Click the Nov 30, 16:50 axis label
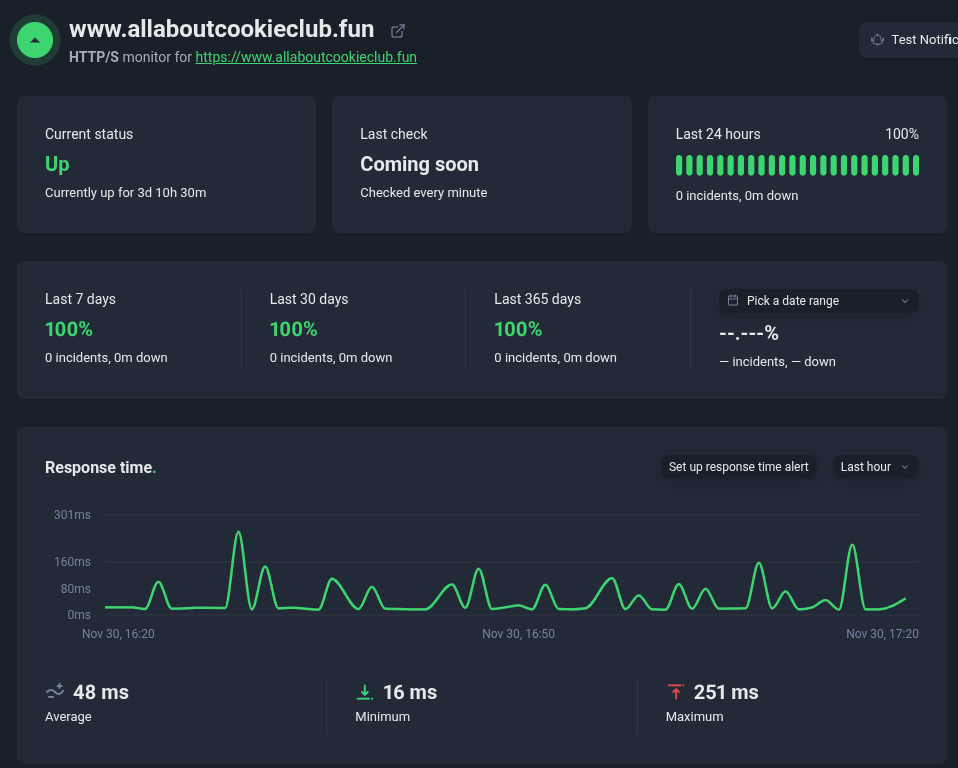Viewport: 958px width, 768px height. pos(518,633)
